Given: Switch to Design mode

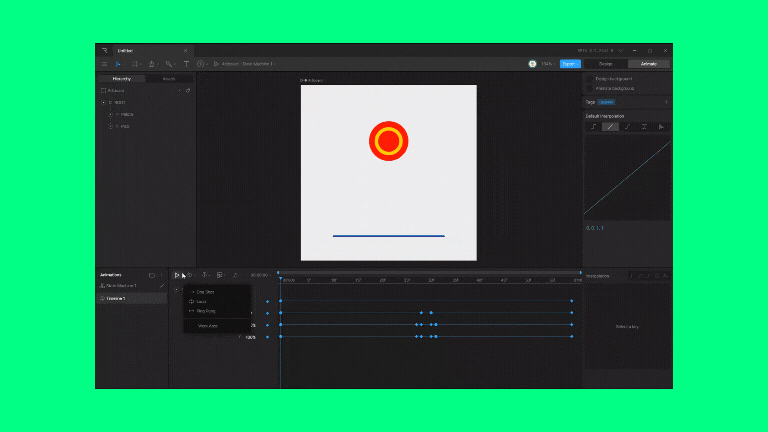Looking at the screenshot, I should tap(605, 64).
